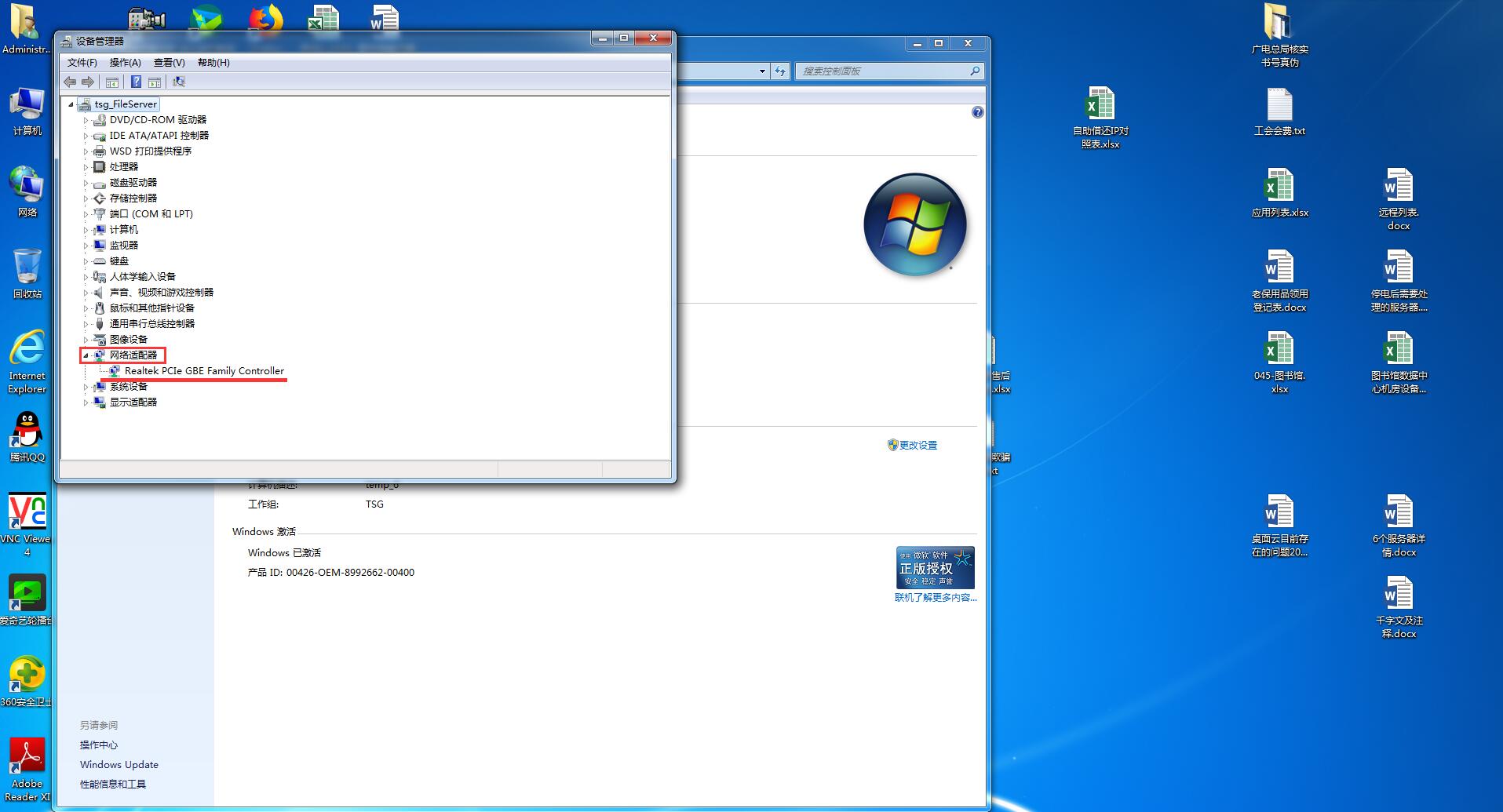The image size is (1503, 812).
Task: Select the 鼠标和其他指针设备 tree item
Action: [x=152, y=308]
